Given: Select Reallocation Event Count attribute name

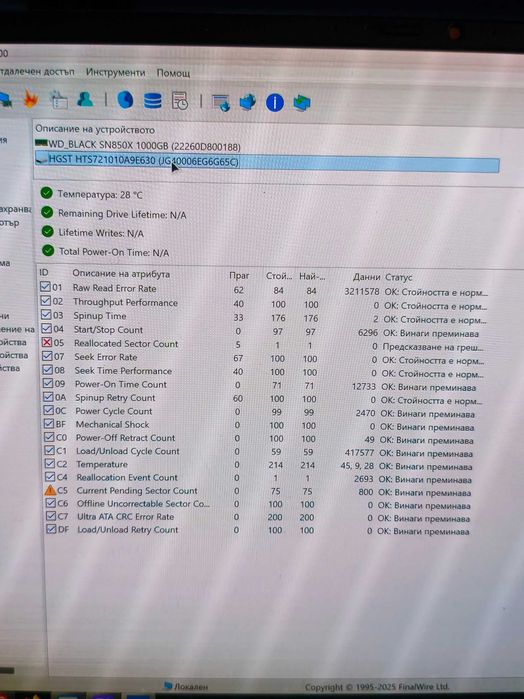Looking at the screenshot, I should click(127, 477).
